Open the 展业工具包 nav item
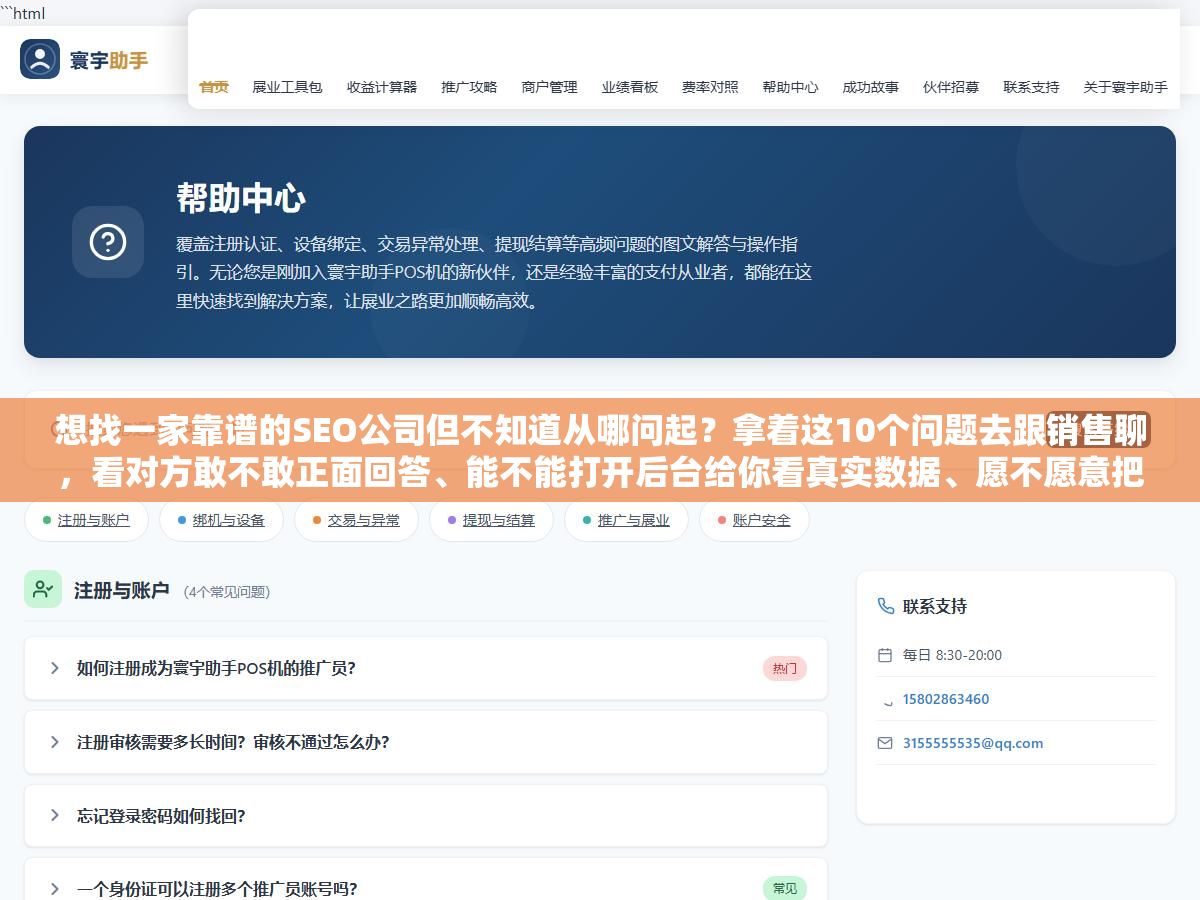 tap(287, 87)
